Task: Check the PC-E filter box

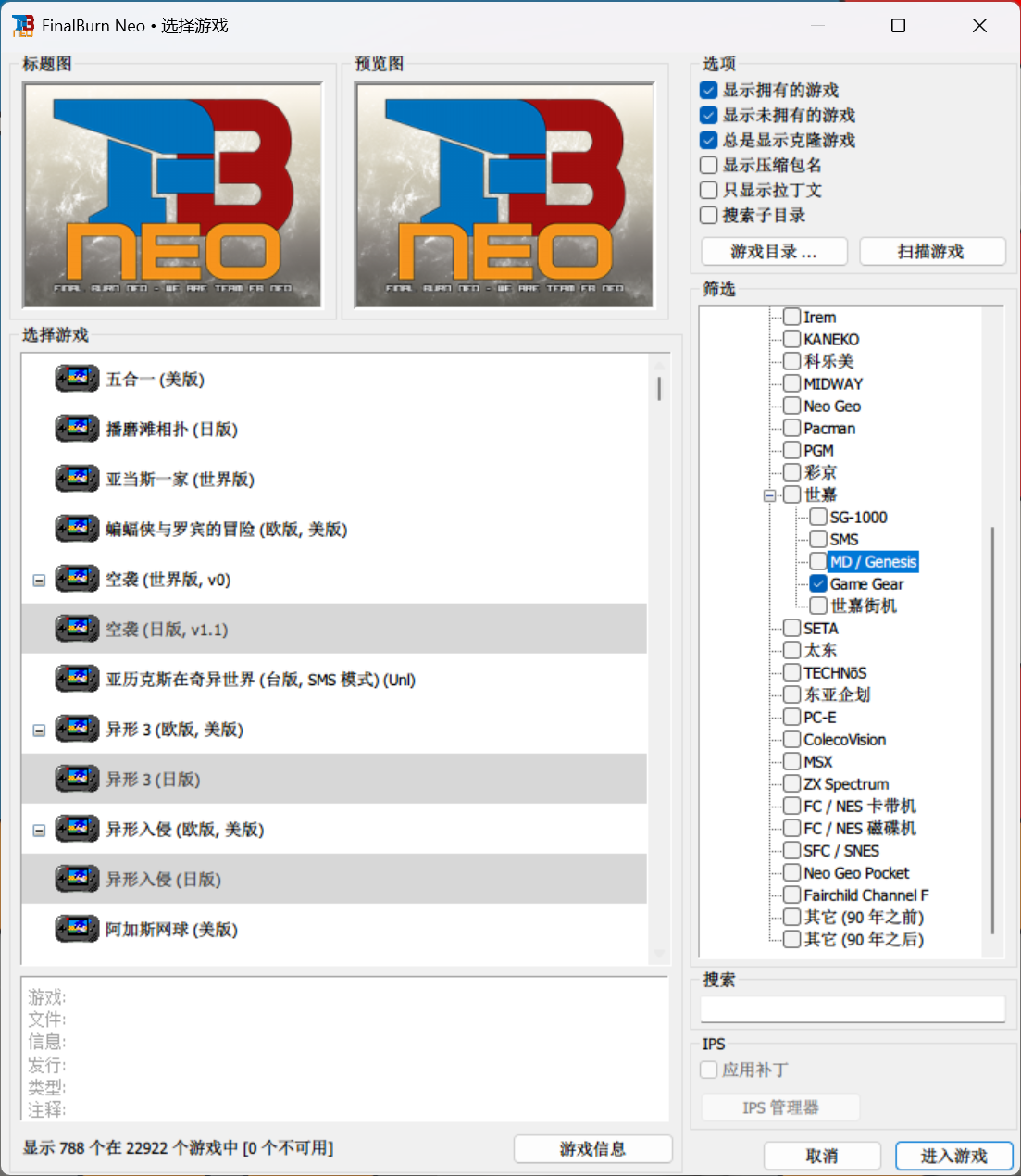Action: pos(792,717)
